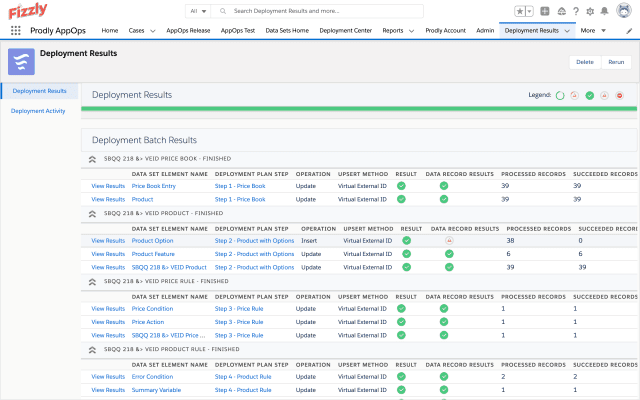640x400 pixels.
Task: Focus the Search Deployment Results field
Action: tap(317, 11)
